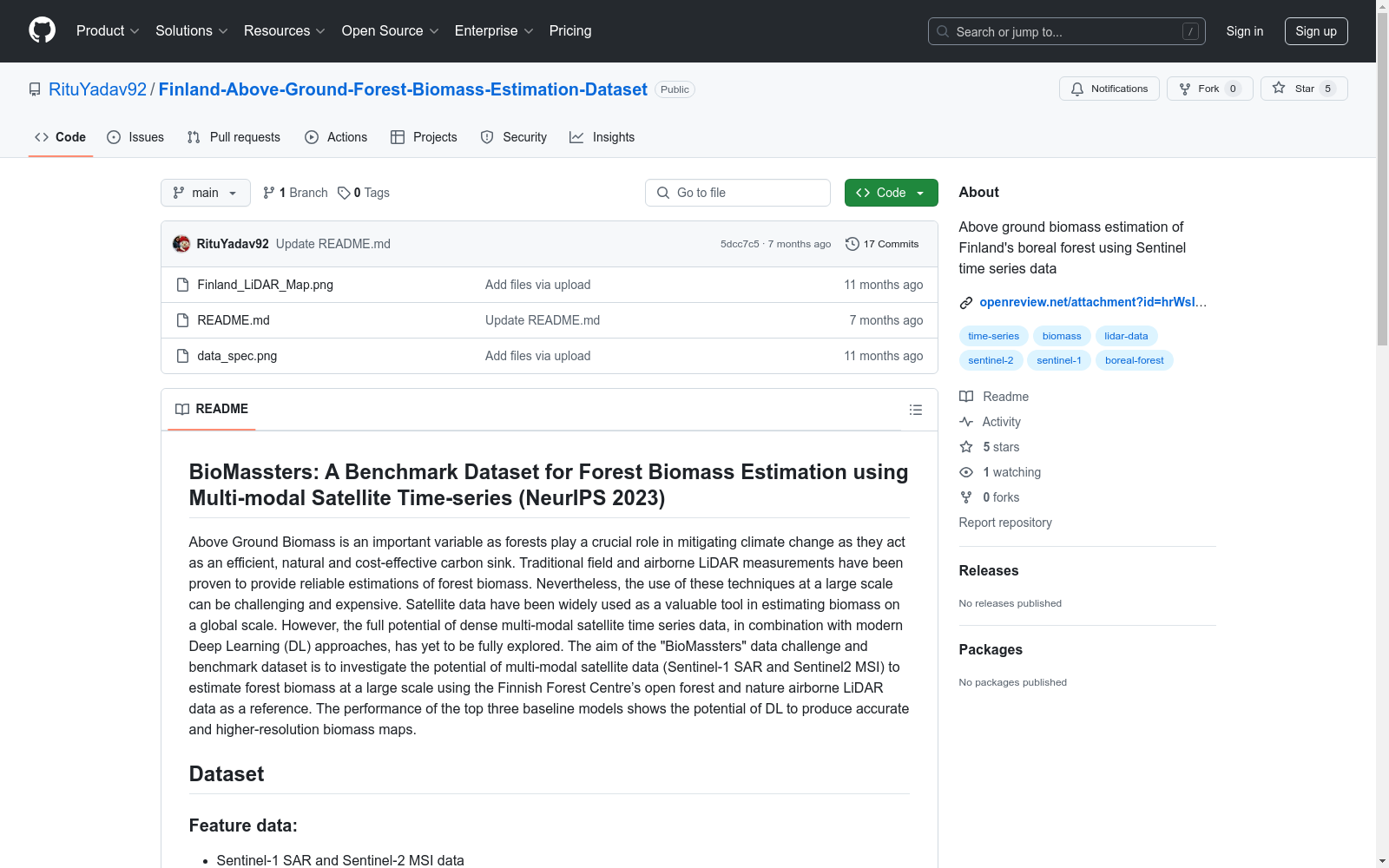Image resolution: width=1389 pixels, height=868 pixels.
Task: Fork this repository
Action: pos(1209,89)
